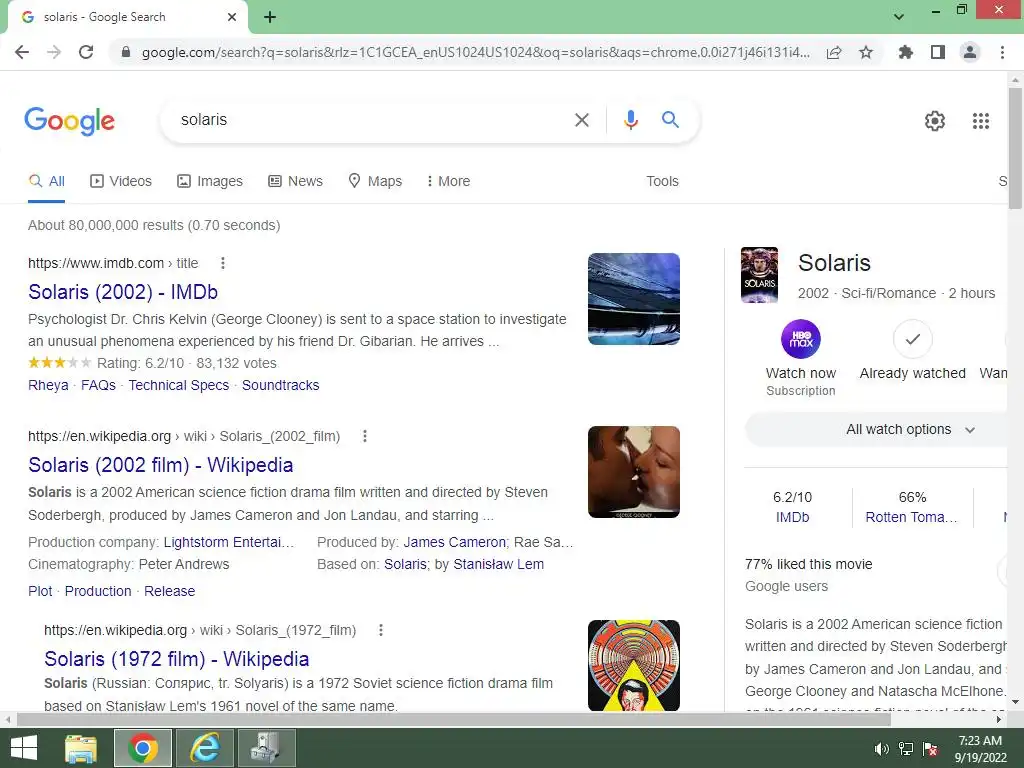Viewport: 1024px width, 768px height.
Task: Go to Google homepage via logo
Action: tap(69, 121)
